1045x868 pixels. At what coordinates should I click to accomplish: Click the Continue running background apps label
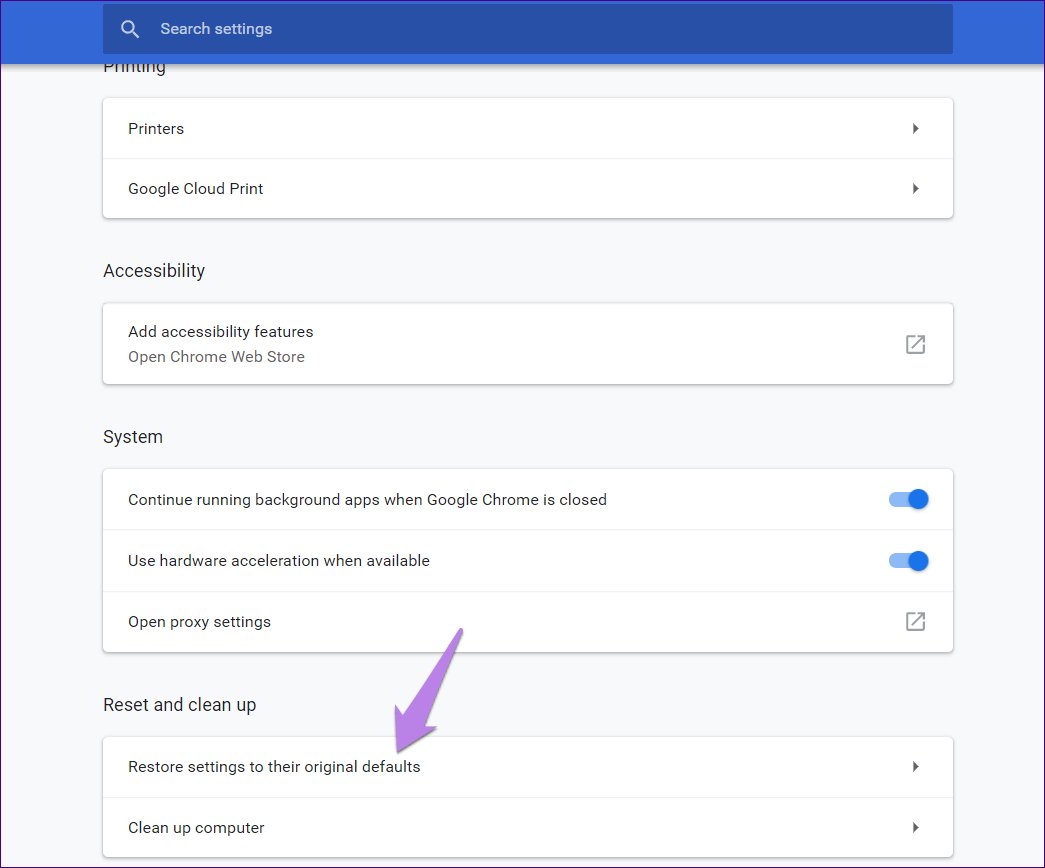tap(367, 499)
